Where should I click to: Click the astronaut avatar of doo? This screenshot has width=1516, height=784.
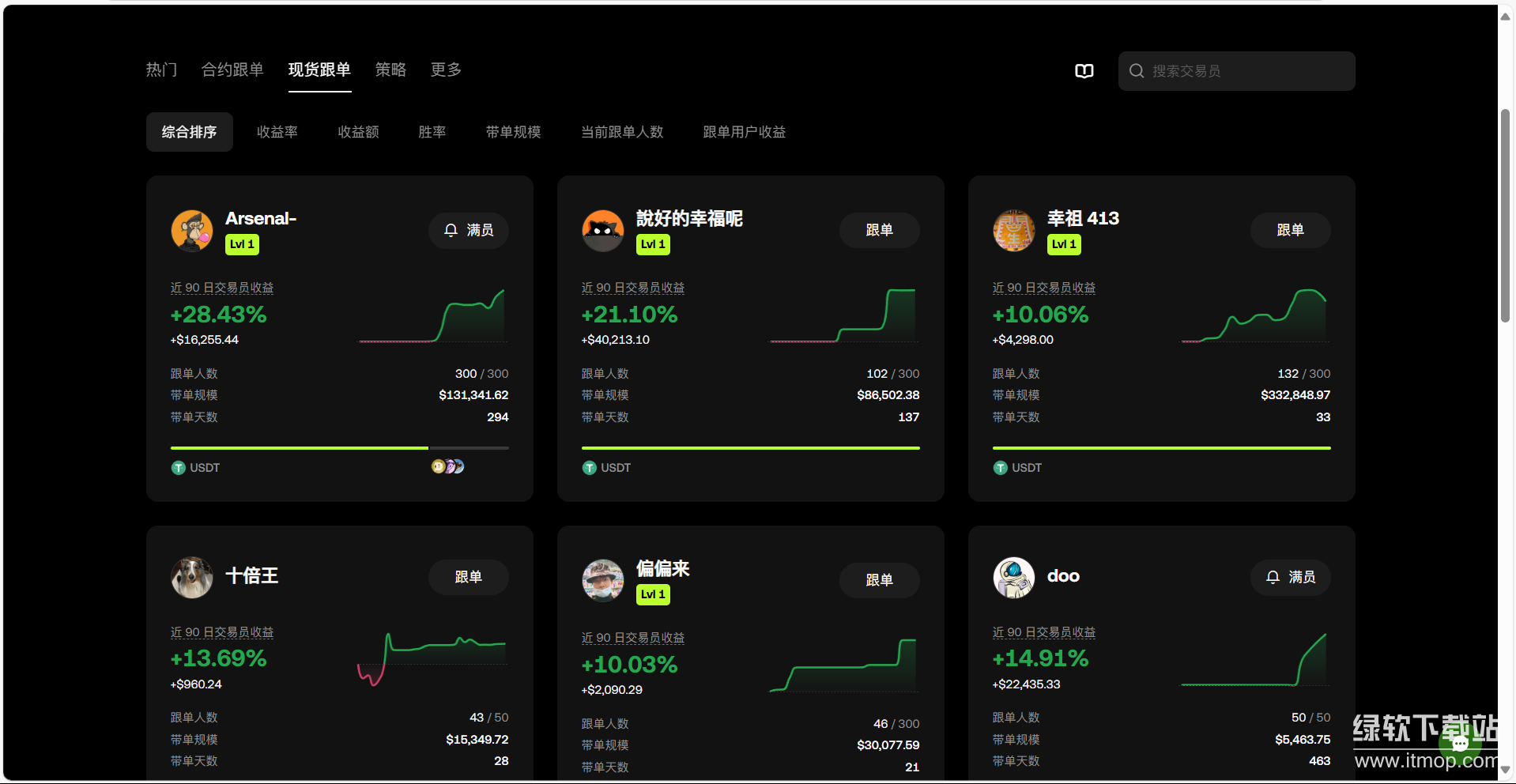[1014, 577]
